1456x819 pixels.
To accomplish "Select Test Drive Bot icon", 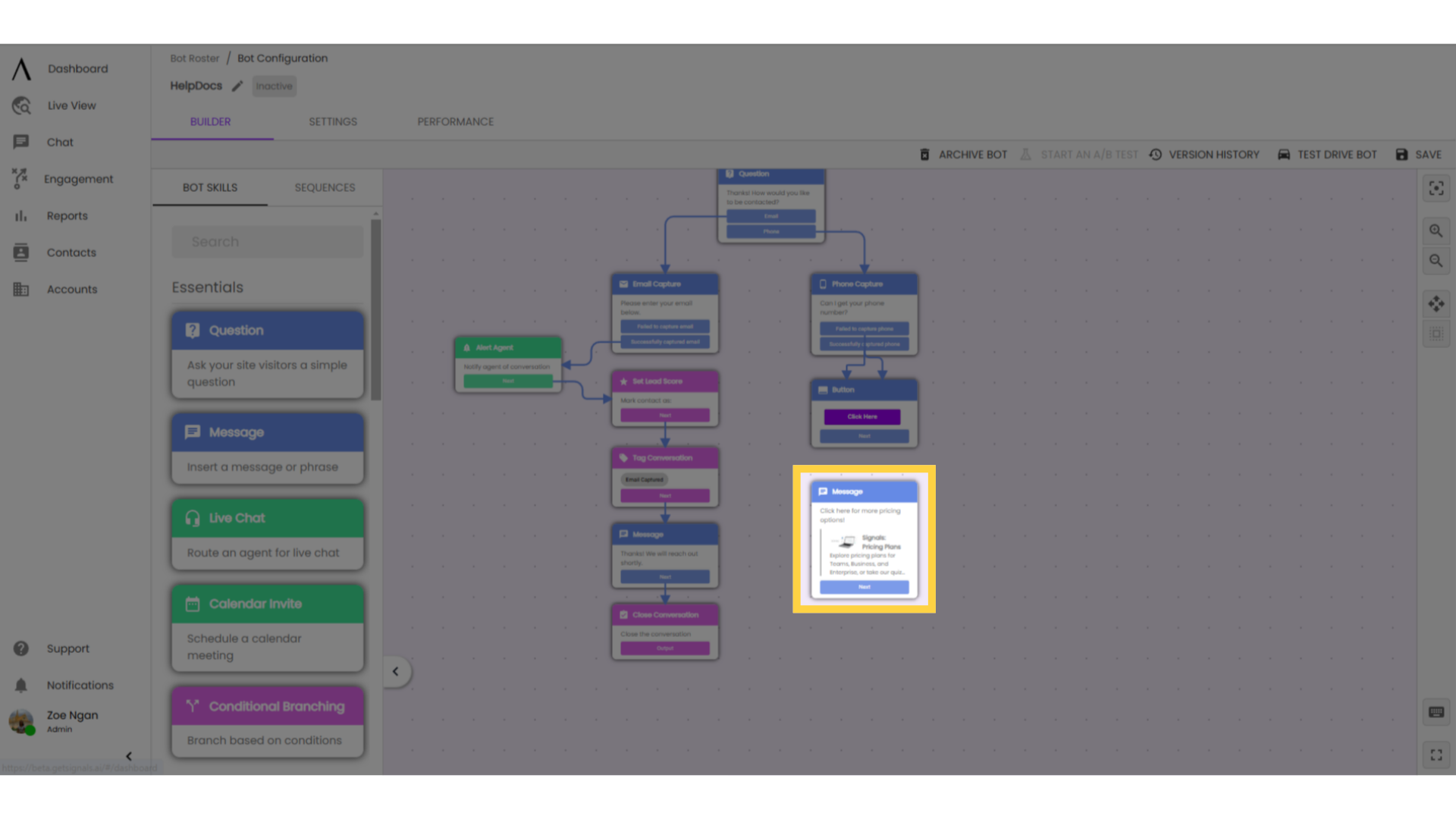I will click(x=1284, y=154).
